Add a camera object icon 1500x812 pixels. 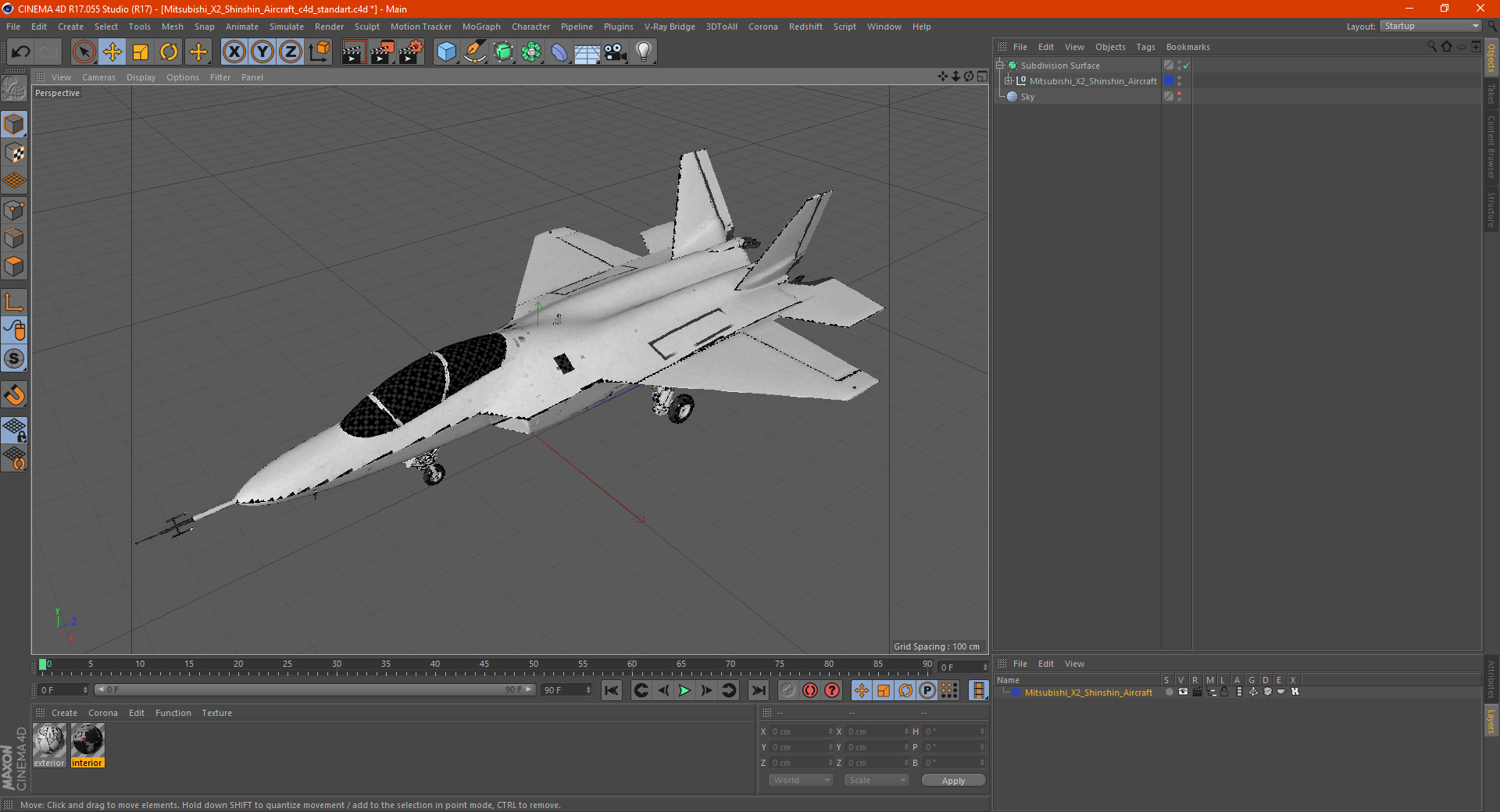coord(616,52)
